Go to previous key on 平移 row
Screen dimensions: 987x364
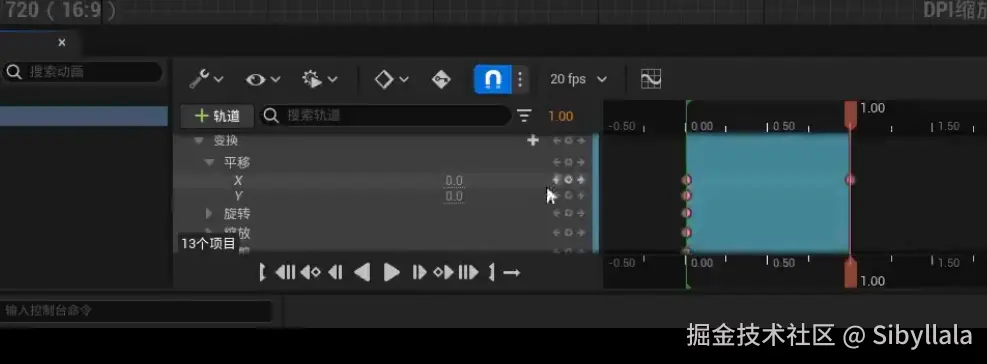pos(556,162)
